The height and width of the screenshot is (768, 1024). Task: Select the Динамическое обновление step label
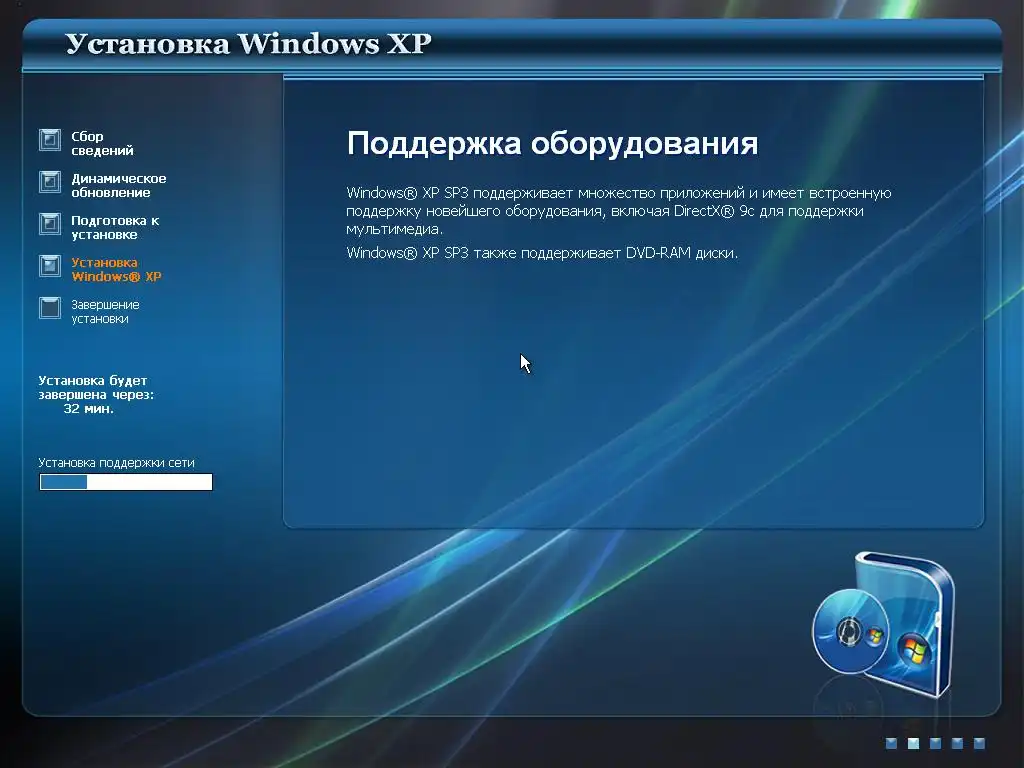click(x=118, y=185)
